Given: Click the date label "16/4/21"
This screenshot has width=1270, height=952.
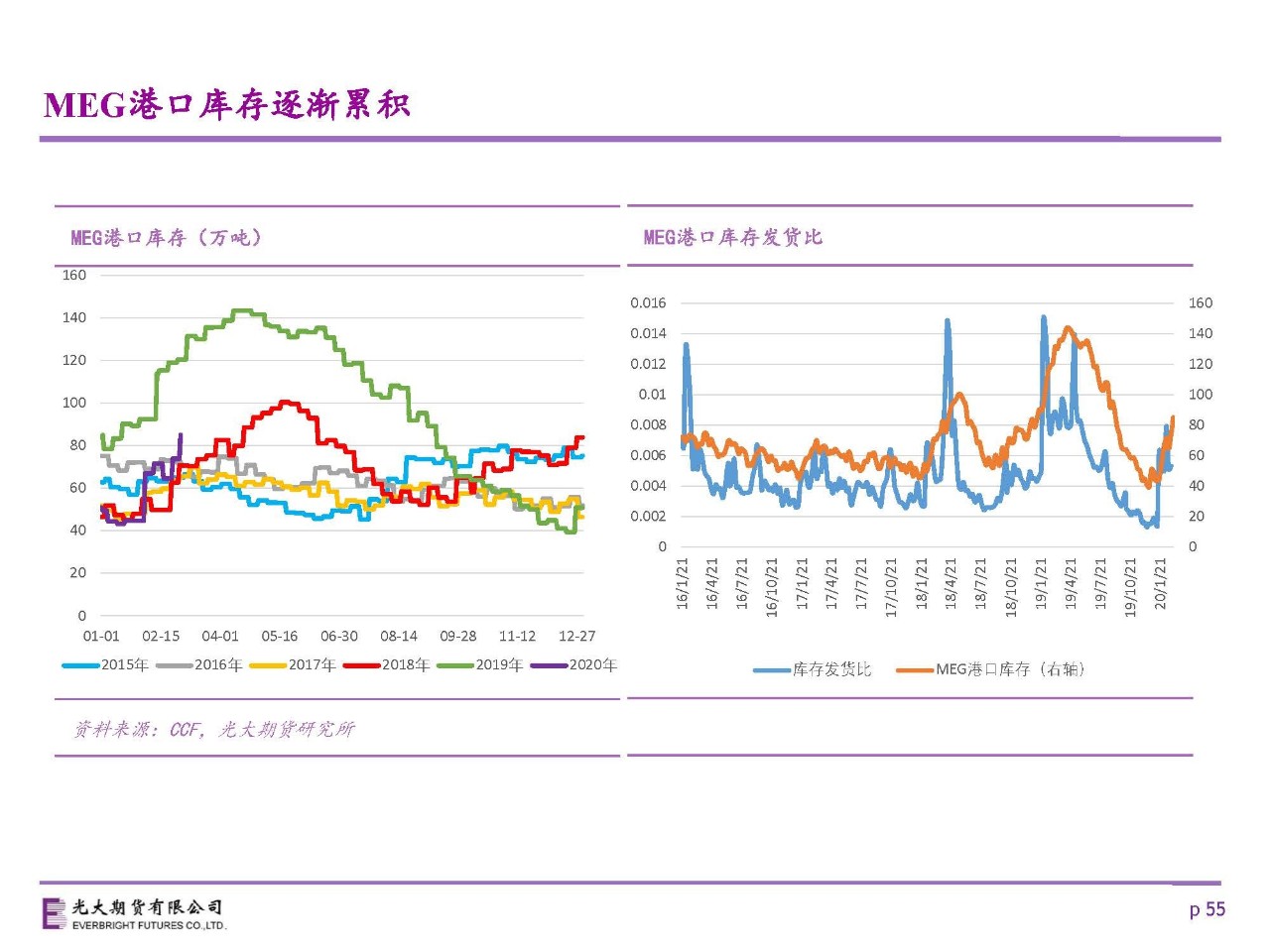Looking at the screenshot, I should coord(712,583).
